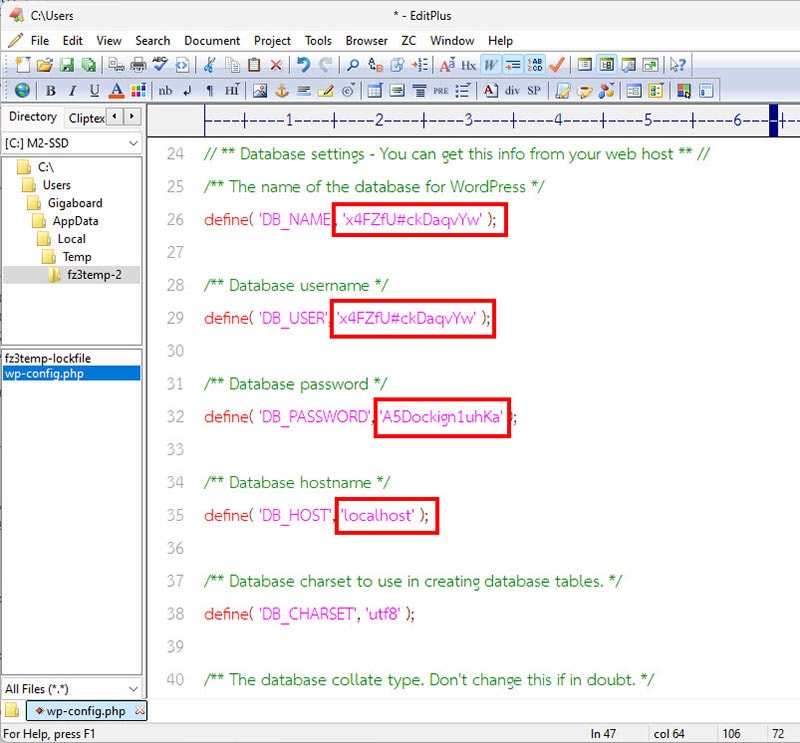Viewport: 800px width, 743px height.
Task: Click the Open file folder icon
Action: (x=45, y=65)
